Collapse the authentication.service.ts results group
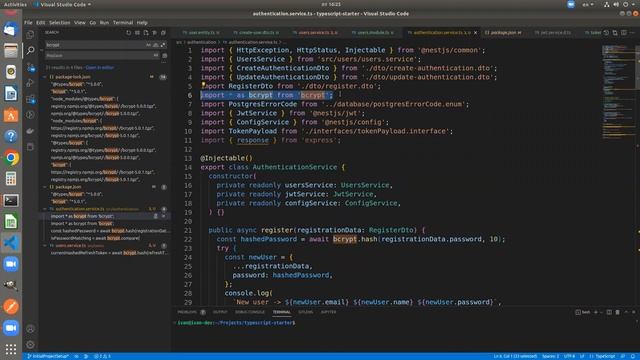The height and width of the screenshot is (360, 640). coord(45,209)
